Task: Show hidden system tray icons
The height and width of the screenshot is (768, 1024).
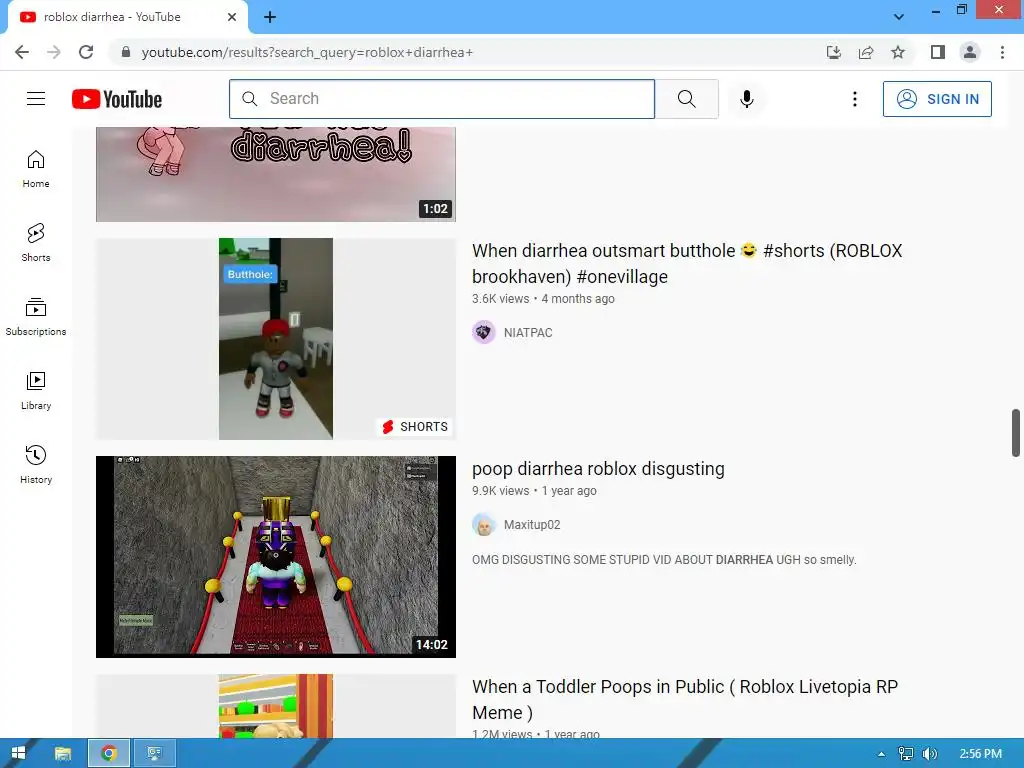Action: pos(882,754)
